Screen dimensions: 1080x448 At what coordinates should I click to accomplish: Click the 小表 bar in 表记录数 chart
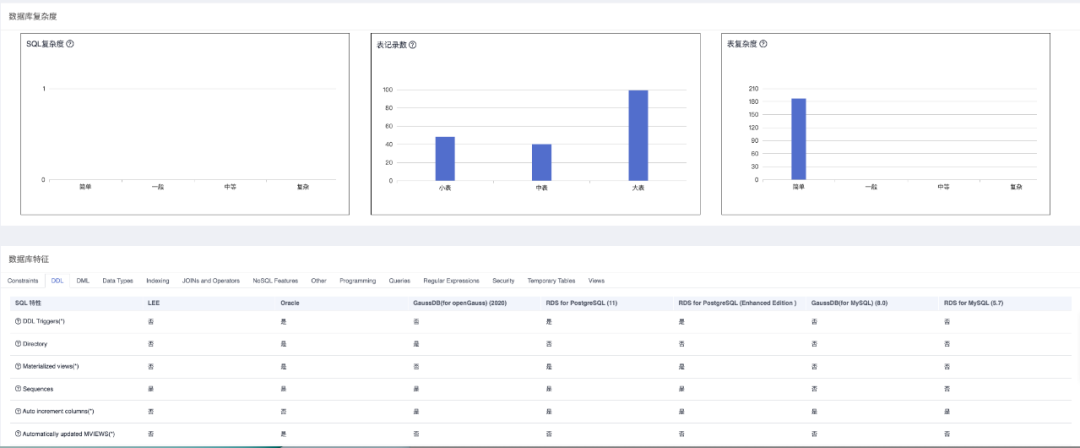tap(445, 159)
